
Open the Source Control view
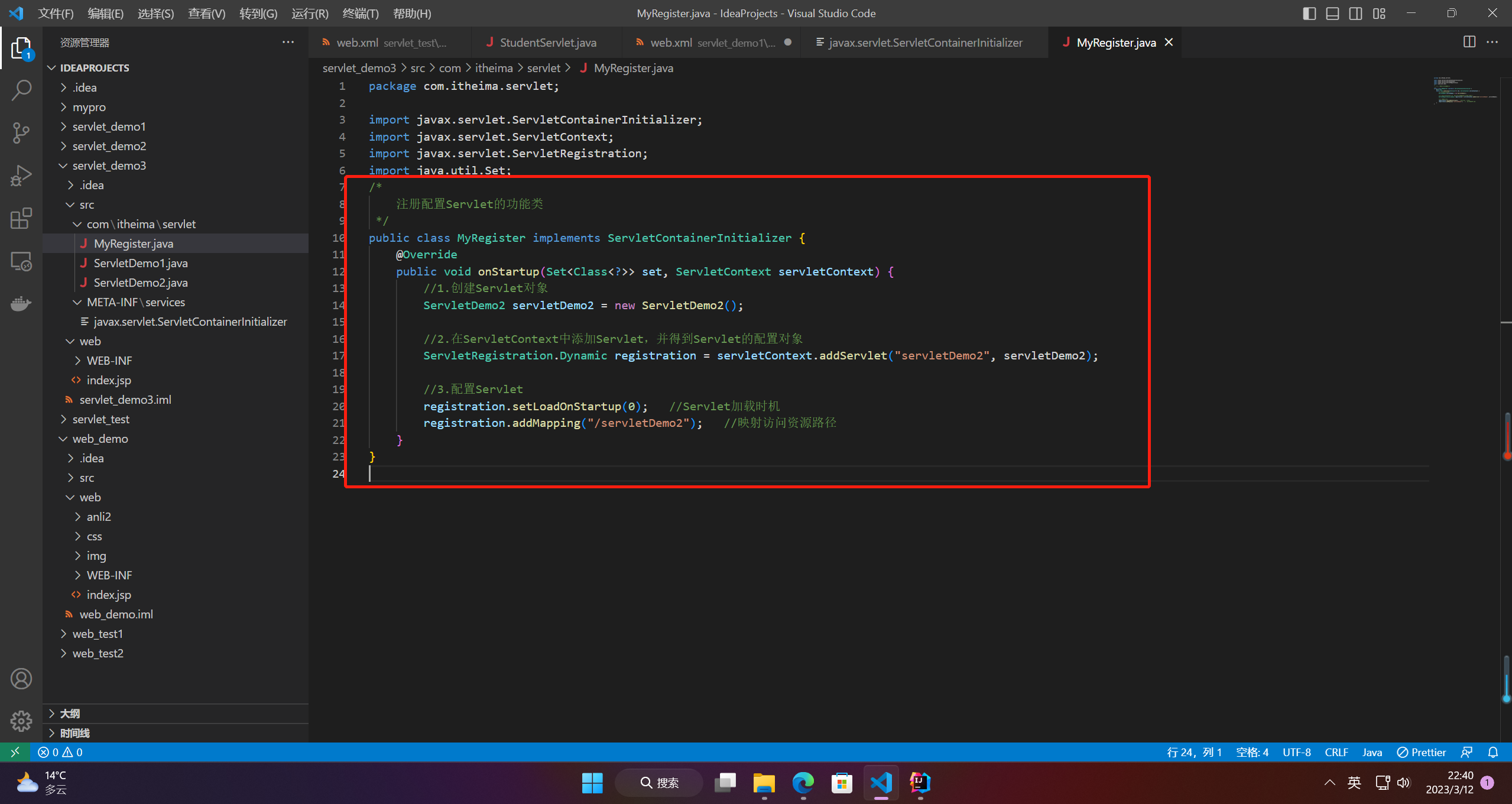click(x=21, y=133)
